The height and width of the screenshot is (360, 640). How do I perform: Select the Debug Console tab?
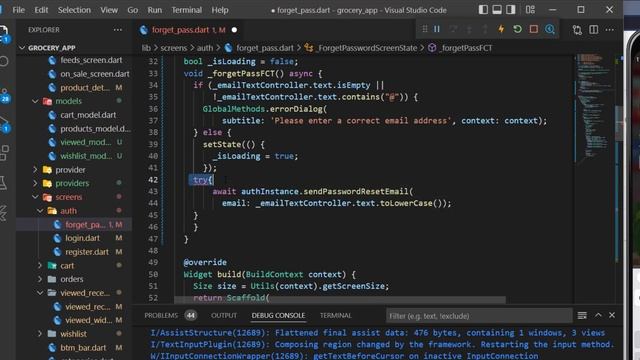click(x=278, y=316)
